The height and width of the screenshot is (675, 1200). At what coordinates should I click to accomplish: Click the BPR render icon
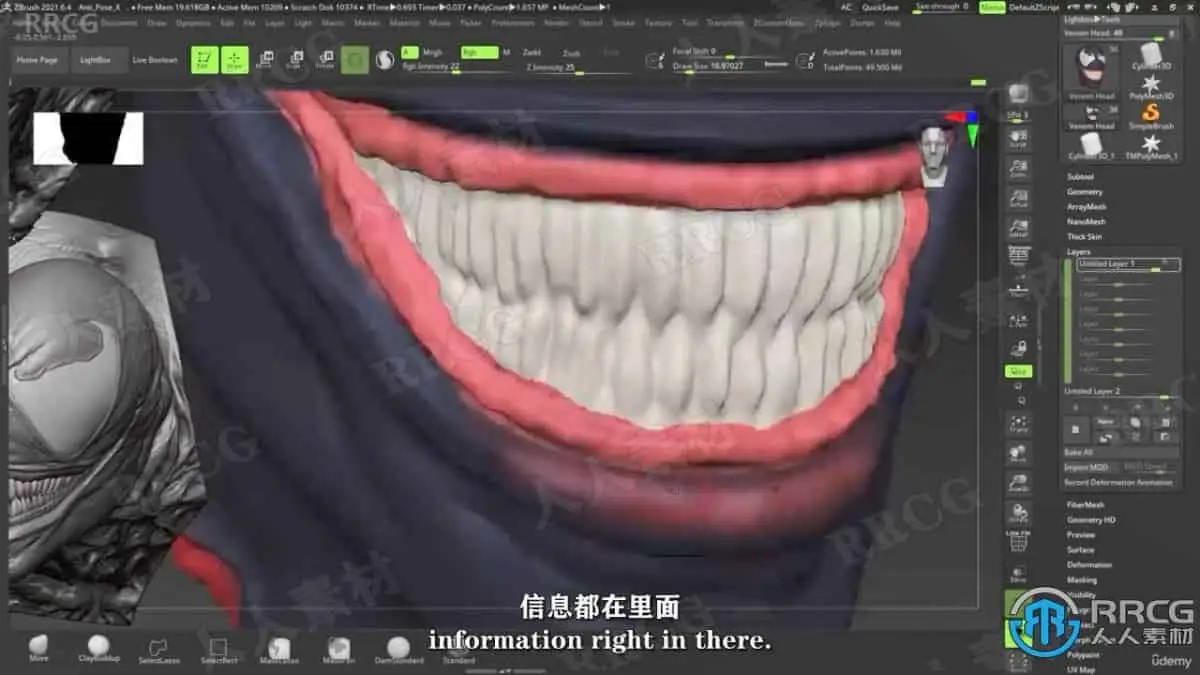[1018, 95]
